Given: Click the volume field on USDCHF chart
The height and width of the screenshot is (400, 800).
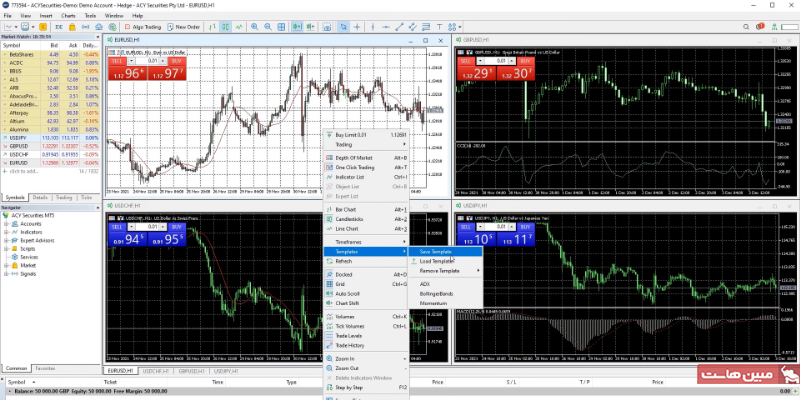Looking at the screenshot, I should coord(147,227).
